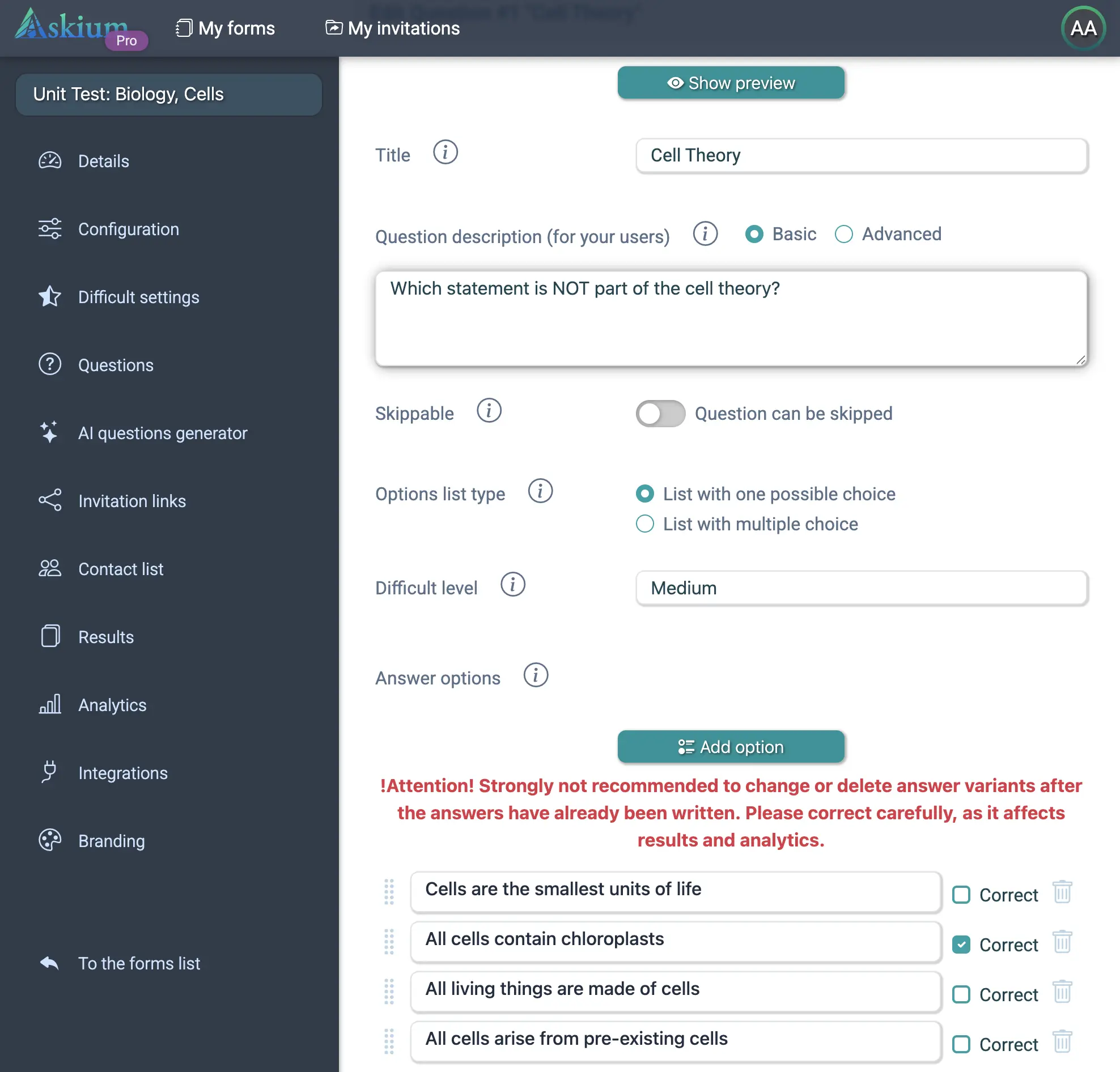Toggle the 'Question can be skipped' switch
The width and height of the screenshot is (1120, 1072).
pyautogui.click(x=660, y=414)
